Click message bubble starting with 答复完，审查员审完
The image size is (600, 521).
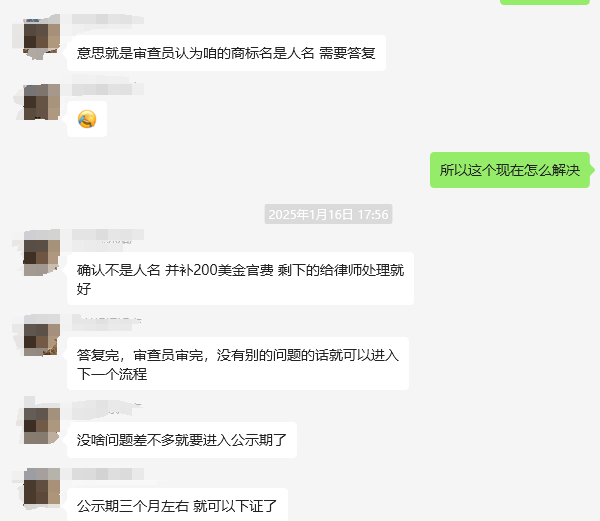tap(238, 364)
